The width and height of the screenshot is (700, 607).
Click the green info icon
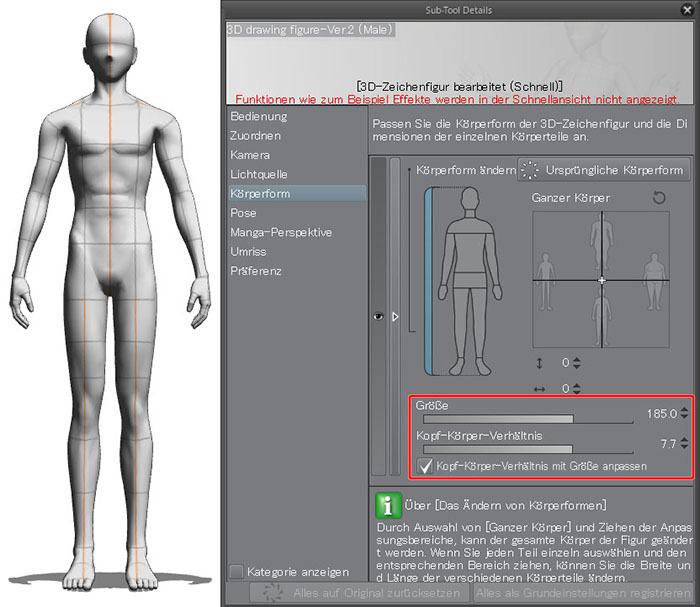tap(388, 505)
